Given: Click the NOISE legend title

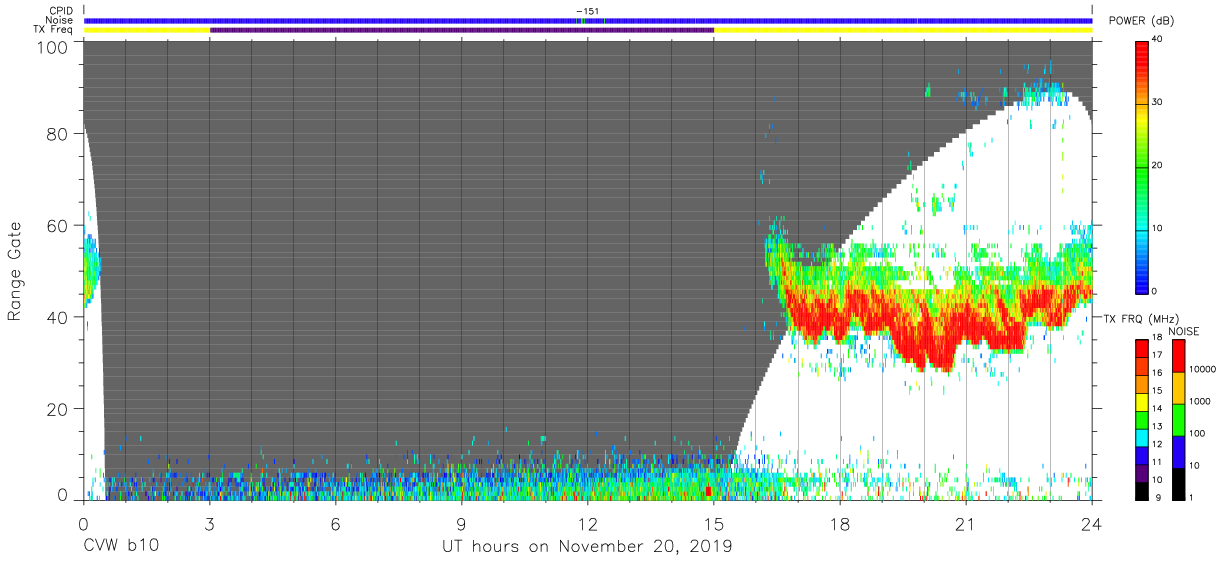Looking at the screenshot, I should (x=1183, y=331).
